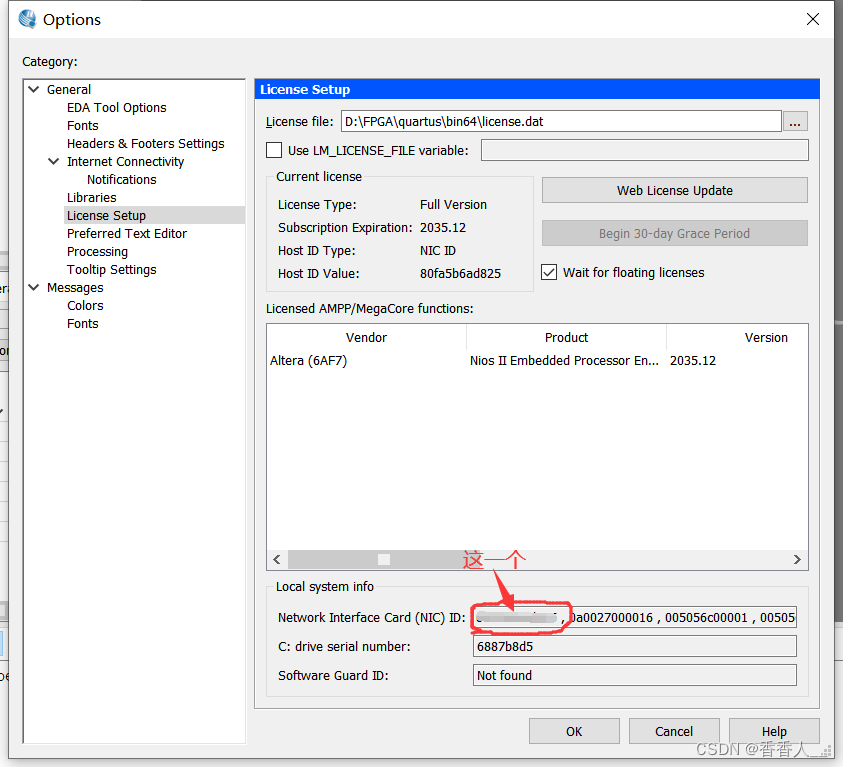Click the Cancel button
Image resolution: width=843 pixels, height=767 pixels.
[674, 732]
